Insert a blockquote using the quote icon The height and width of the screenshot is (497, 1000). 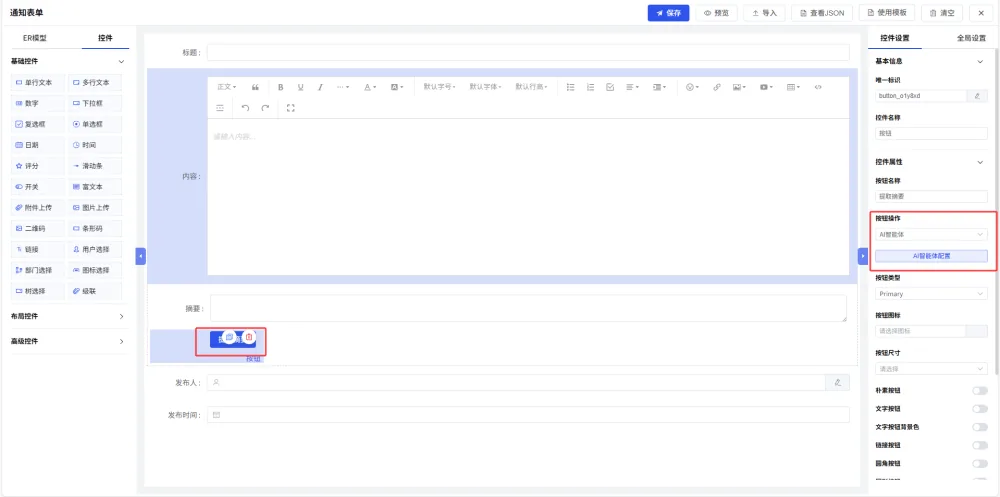255,87
